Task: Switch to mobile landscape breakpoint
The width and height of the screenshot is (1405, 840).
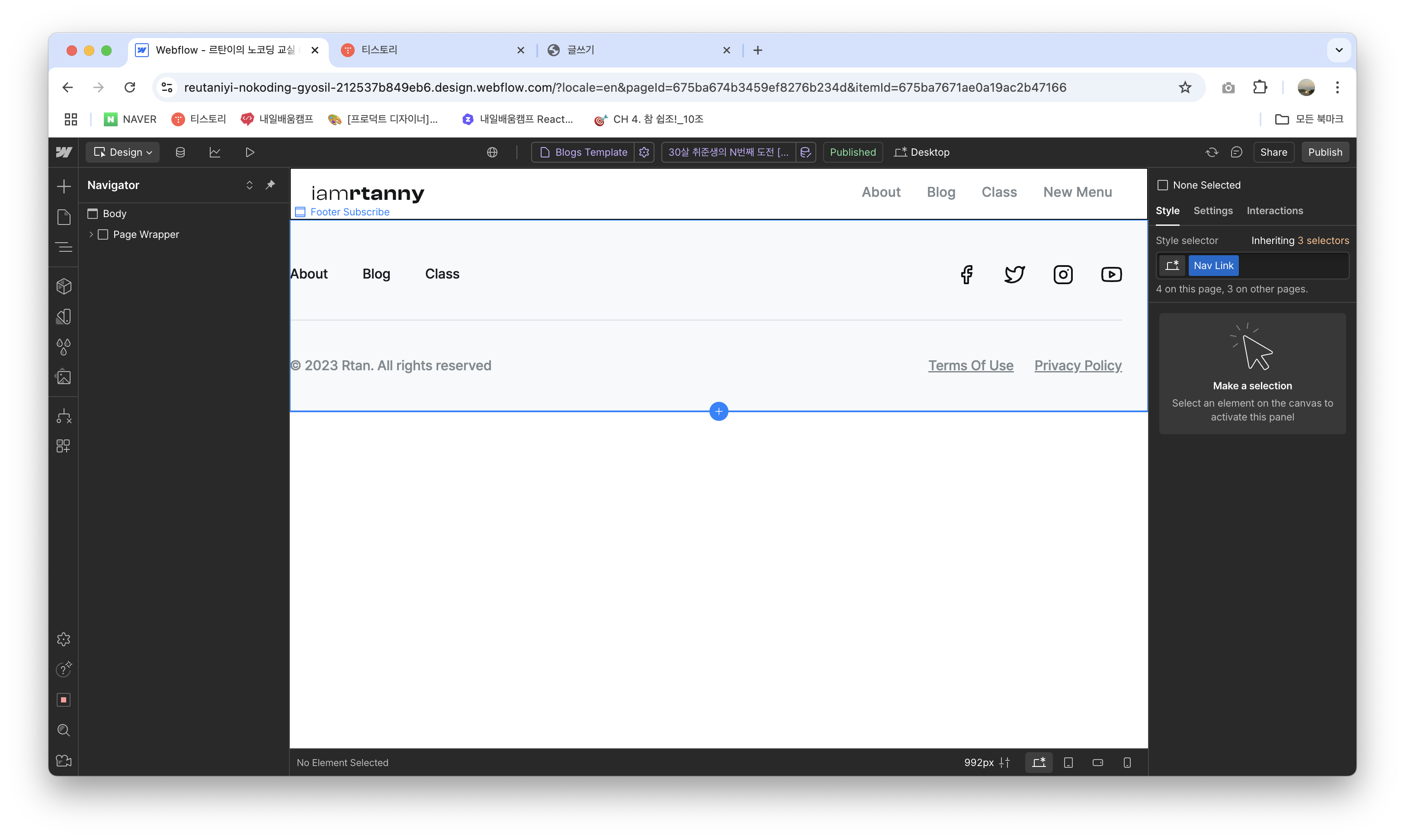Action: [x=1097, y=763]
